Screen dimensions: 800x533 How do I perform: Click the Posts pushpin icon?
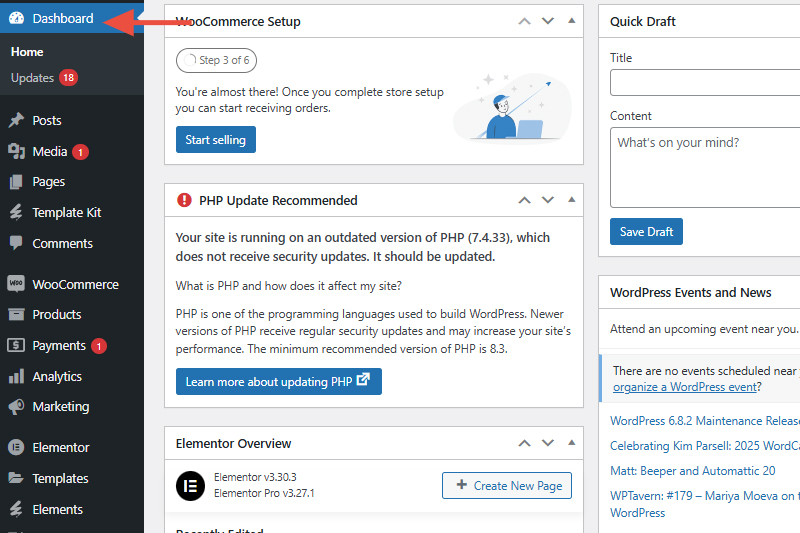(x=16, y=120)
